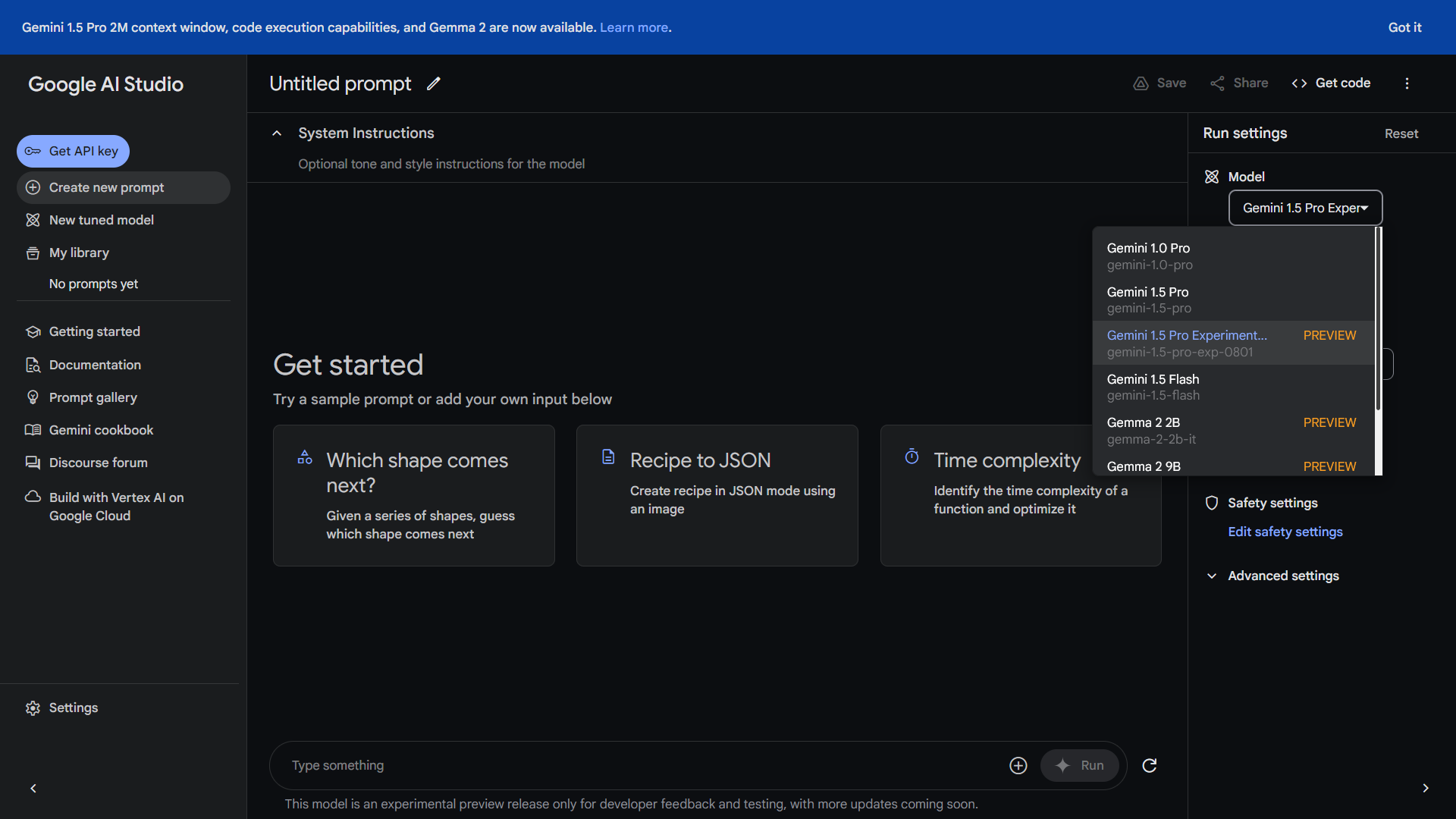Collapse the left sidebar with chevron

point(33,789)
